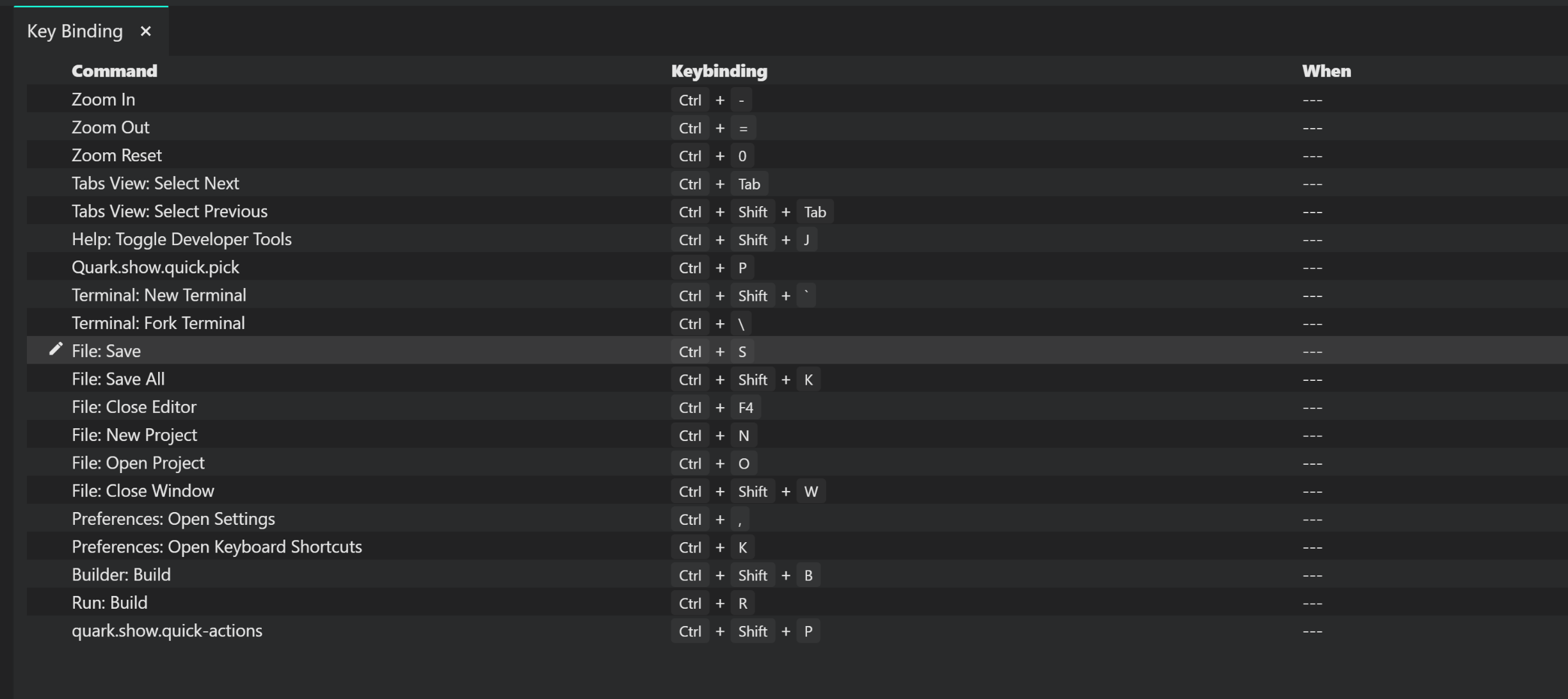Select Builder: Build command row
This screenshot has width=1568, height=699.
tap(797, 575)
